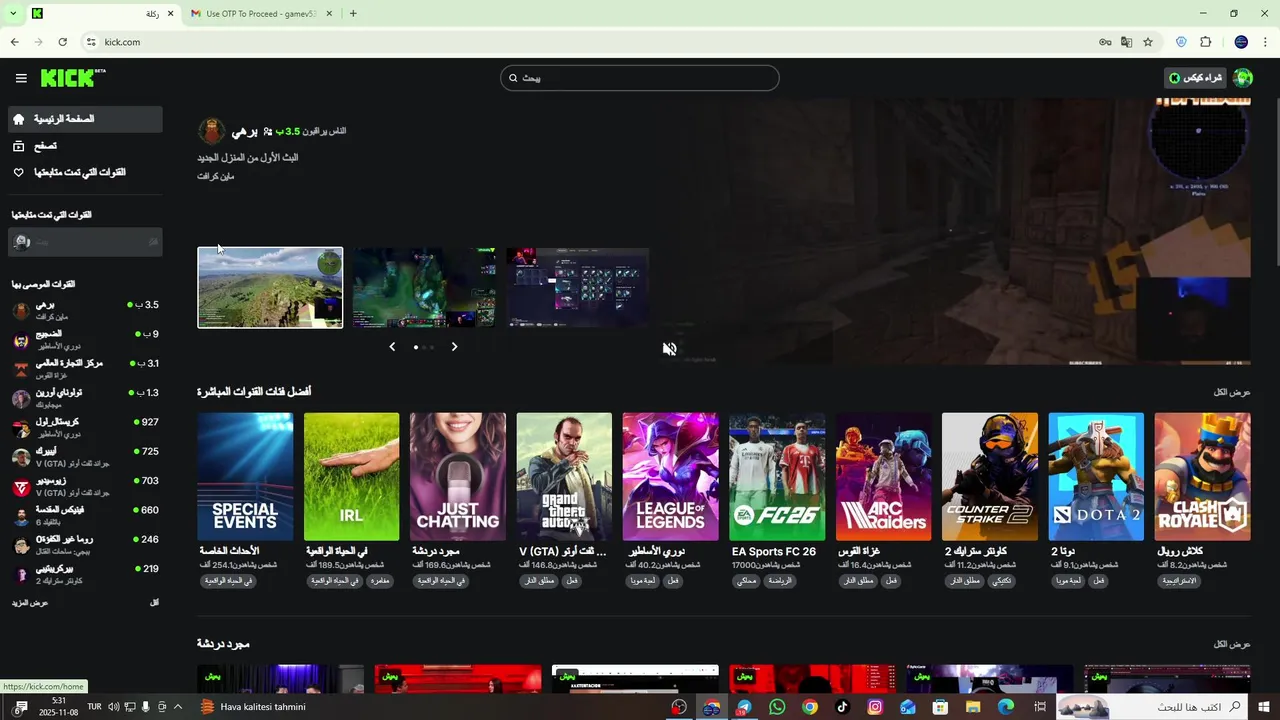The image size is (1280, 720).
Task: Open the EA Sports FC 26 category
Action: pyautogui.click(x=777, y=477)
